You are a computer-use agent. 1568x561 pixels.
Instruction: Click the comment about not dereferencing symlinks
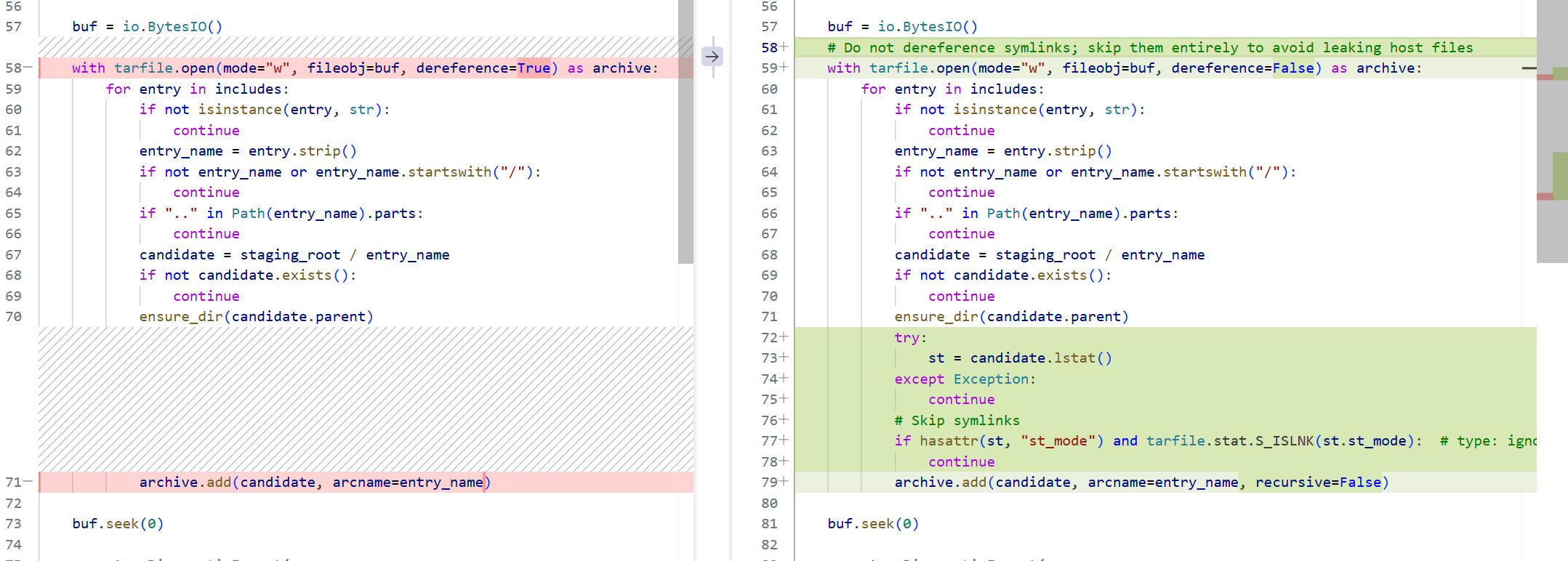click(1150, 48)
